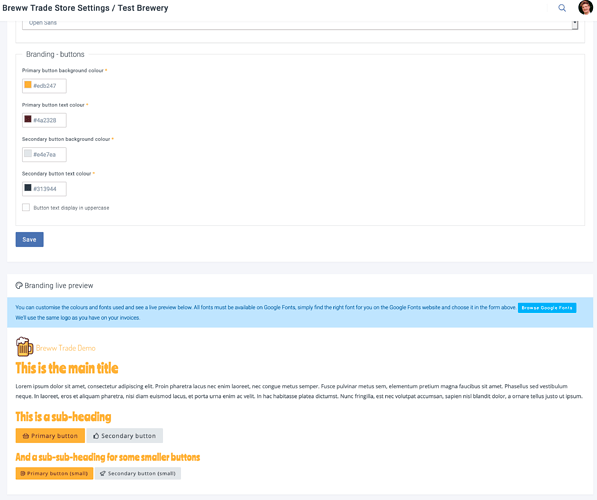Image resolution: width=597 pixels, height=500 pixels.
Task: Click 'This is the main title' heading
Action: coord(67,368)
